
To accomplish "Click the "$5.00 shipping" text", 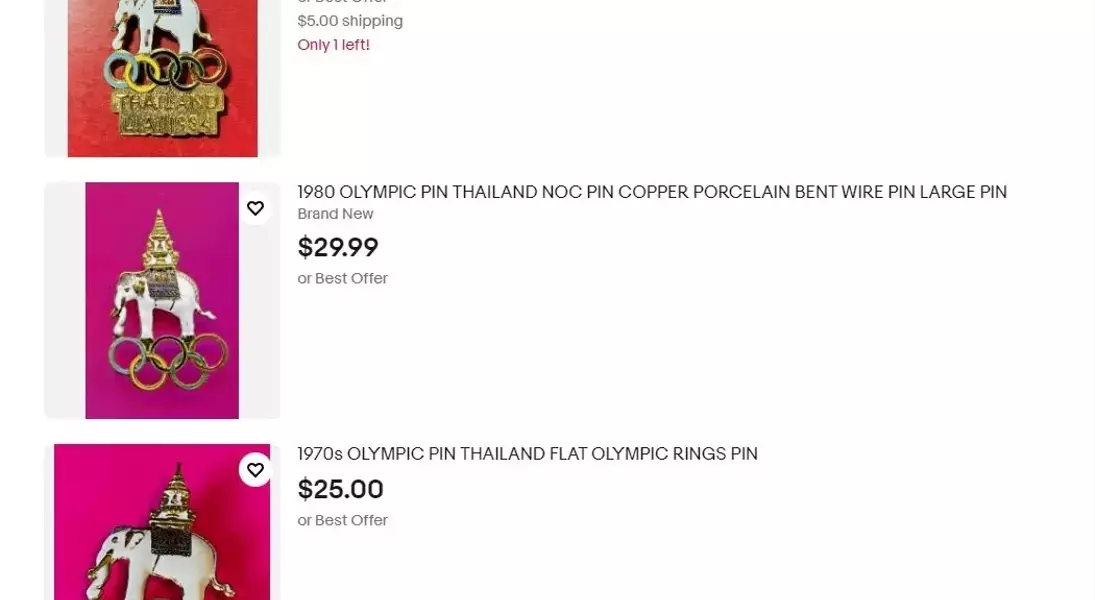I will point(350,21).
